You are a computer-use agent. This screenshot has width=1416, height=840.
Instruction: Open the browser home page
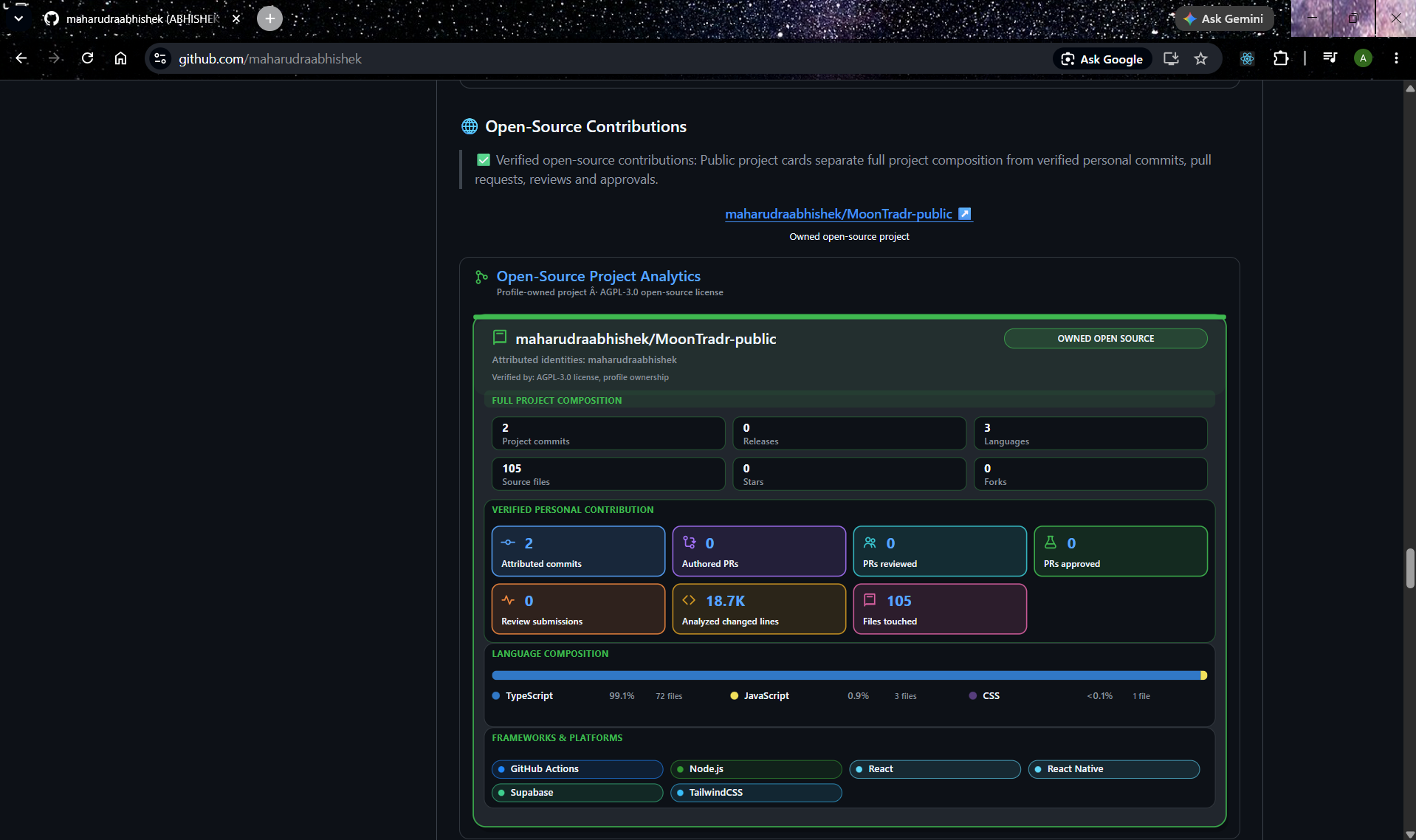[x=120, y=58]
